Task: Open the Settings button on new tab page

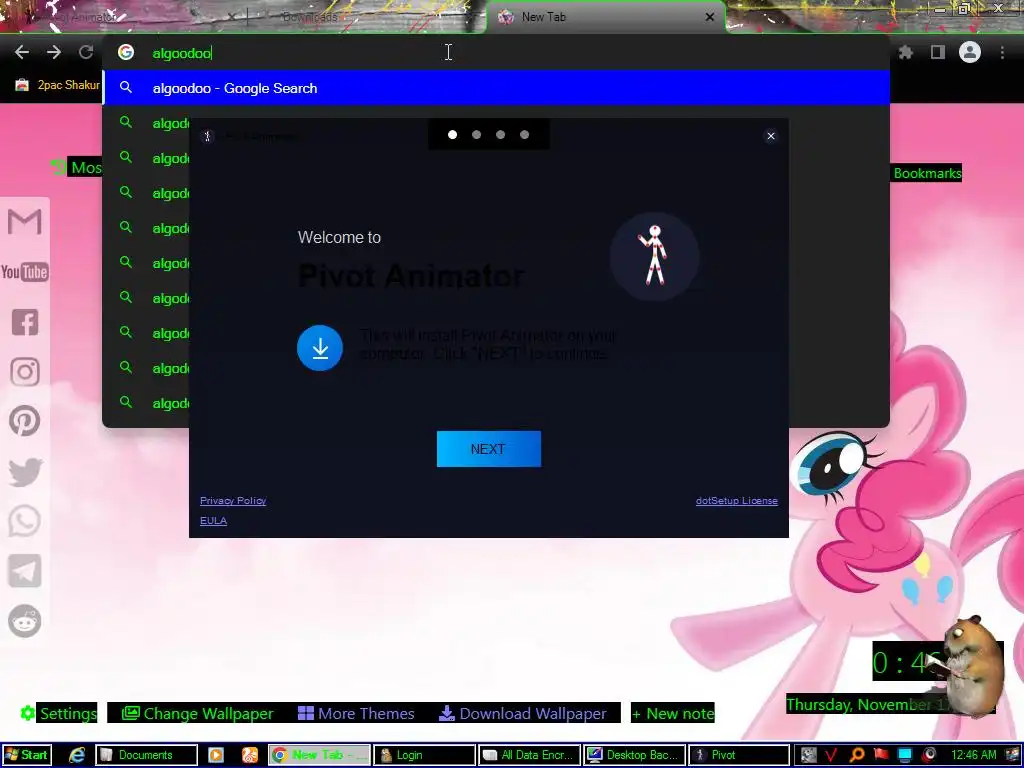Action: coord(59,713)
